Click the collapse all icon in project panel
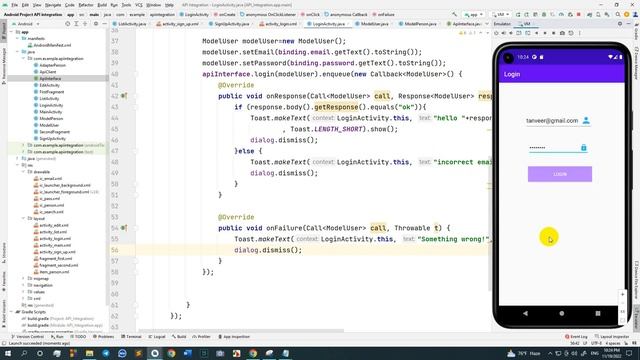The height and width of the screenshot is (360, 640). [85, 24]
